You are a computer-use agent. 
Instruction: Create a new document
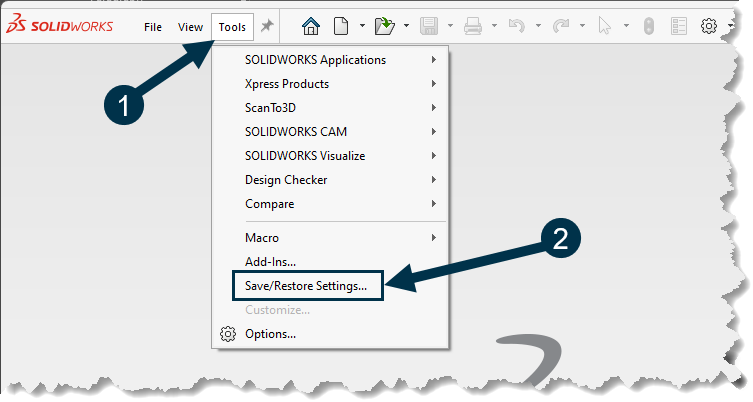341,26
